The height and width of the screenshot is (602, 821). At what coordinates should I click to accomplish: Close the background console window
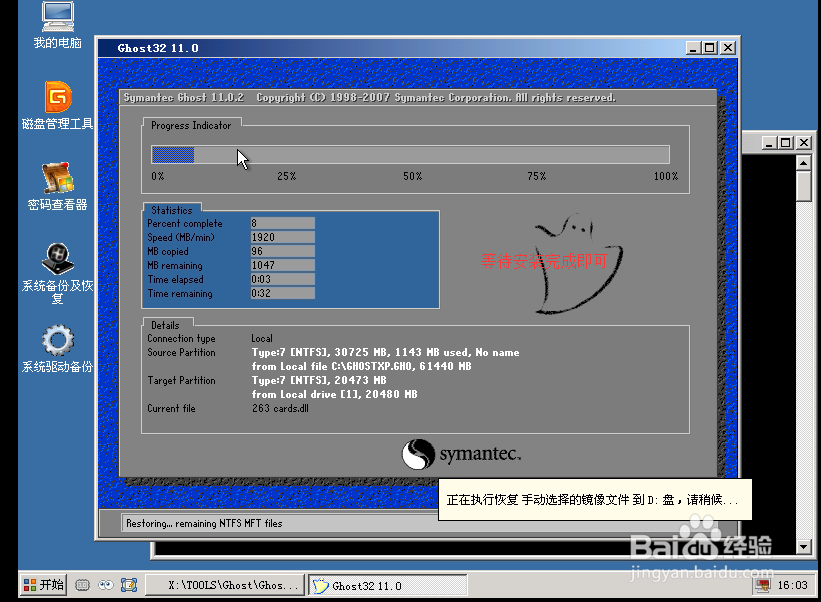(x=804, y=142)
